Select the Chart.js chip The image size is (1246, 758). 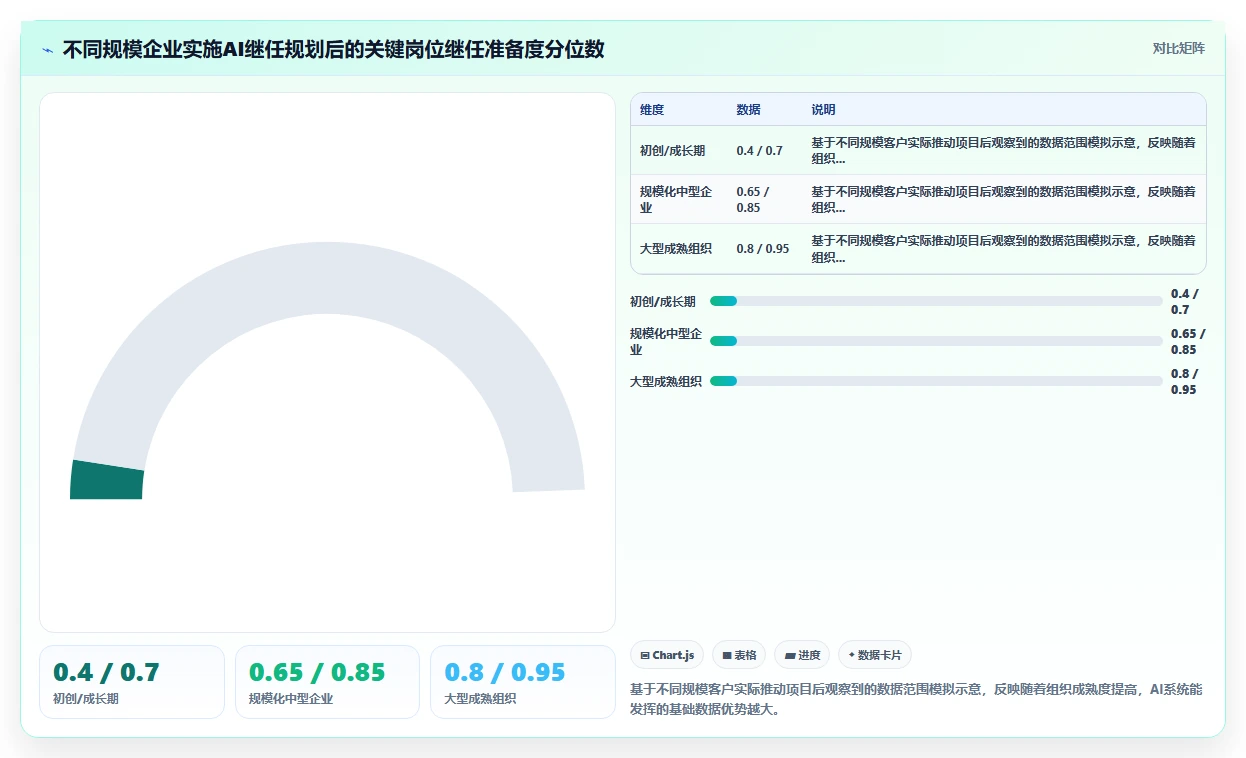[667, 655]
